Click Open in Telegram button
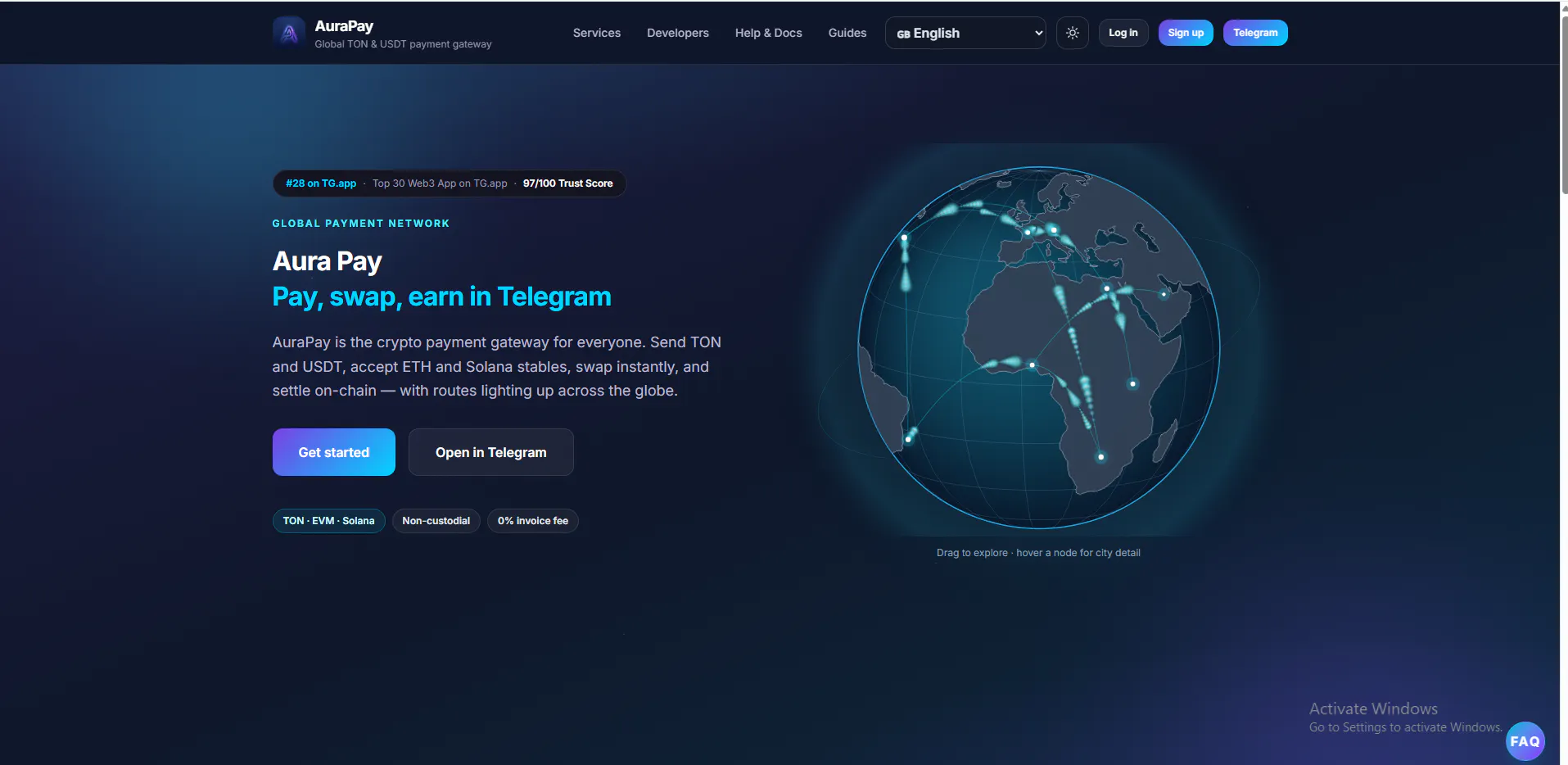Screen dimensions: 1568x765 (491, 452)
